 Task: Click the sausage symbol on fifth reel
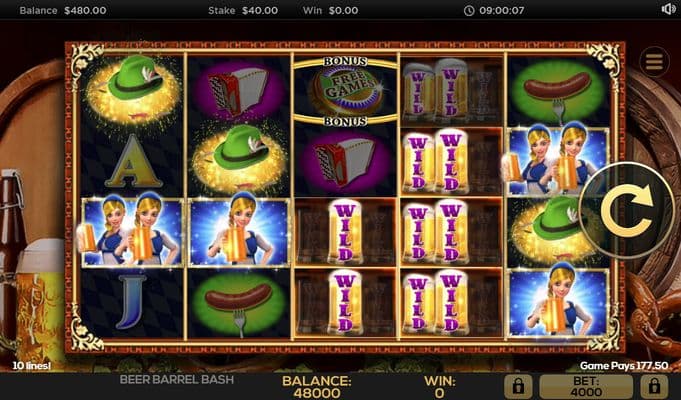click(558, 91)
